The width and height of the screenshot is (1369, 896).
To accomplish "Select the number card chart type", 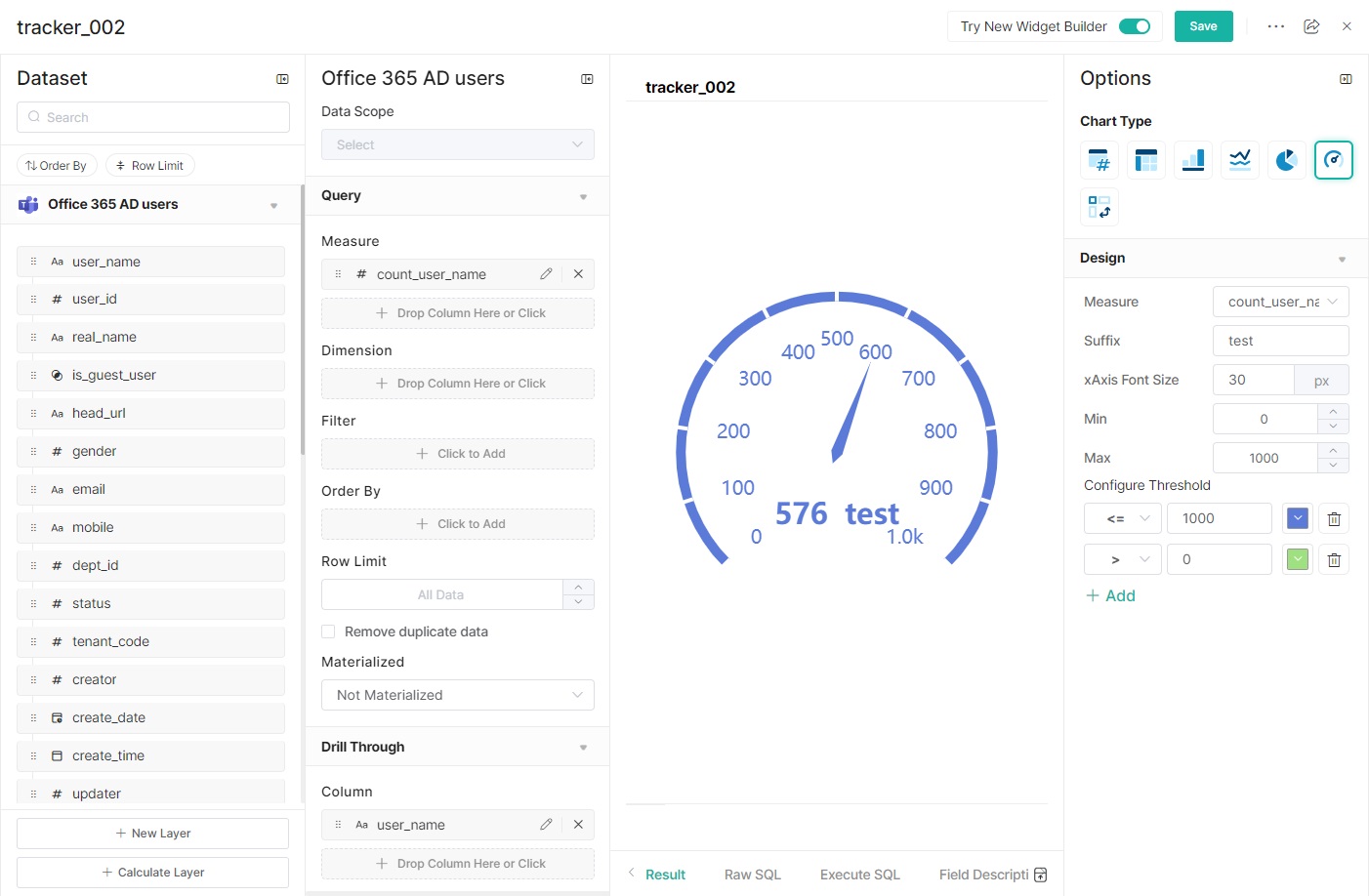I will coord(1099,159).
